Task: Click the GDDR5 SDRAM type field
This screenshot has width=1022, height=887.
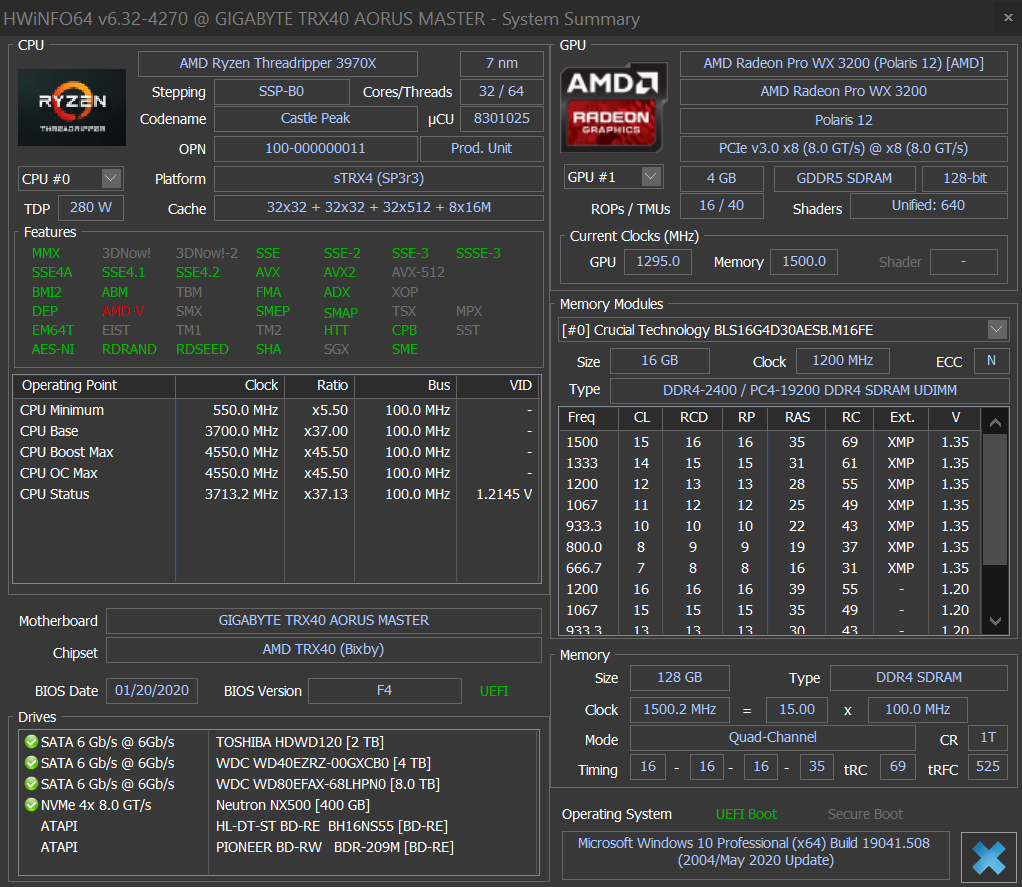Action: (844, 179)
